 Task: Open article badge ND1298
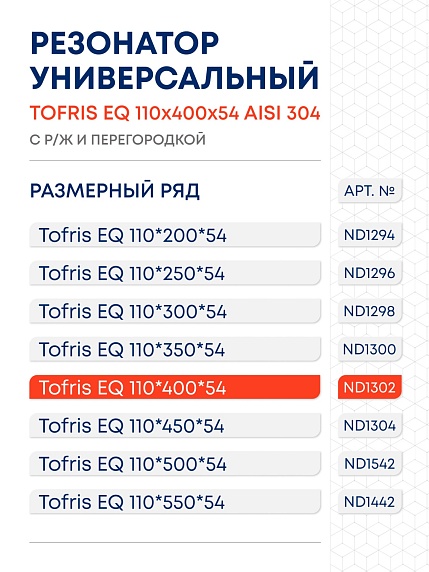[370, 311]
